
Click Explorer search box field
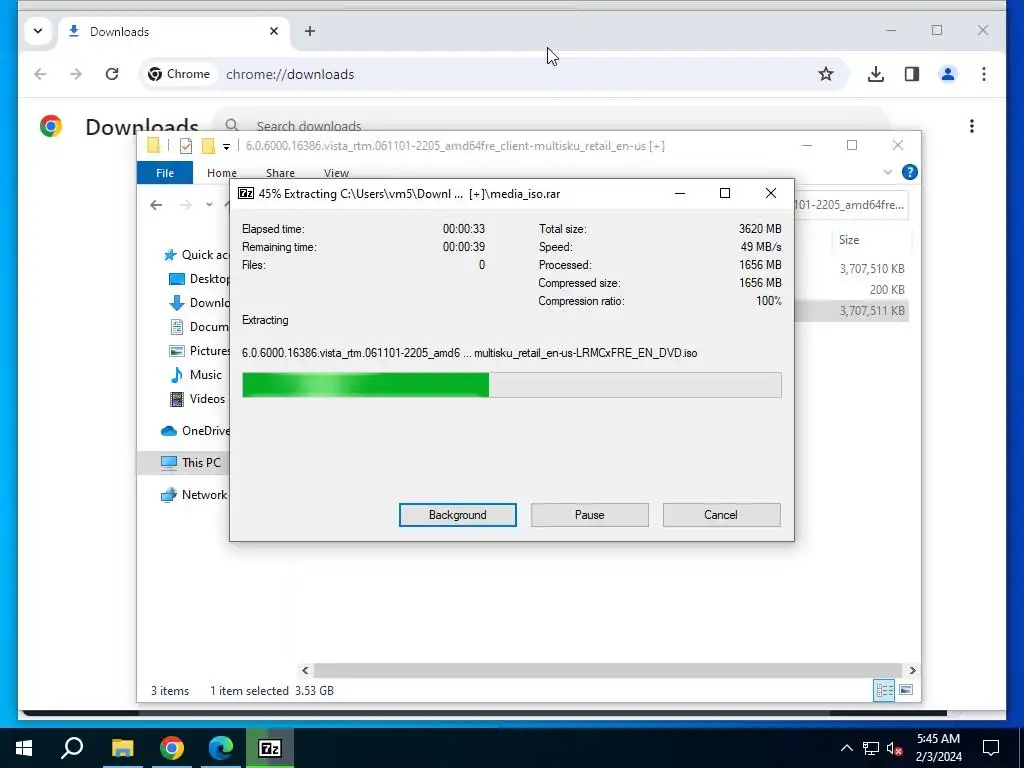pos(851,205)
